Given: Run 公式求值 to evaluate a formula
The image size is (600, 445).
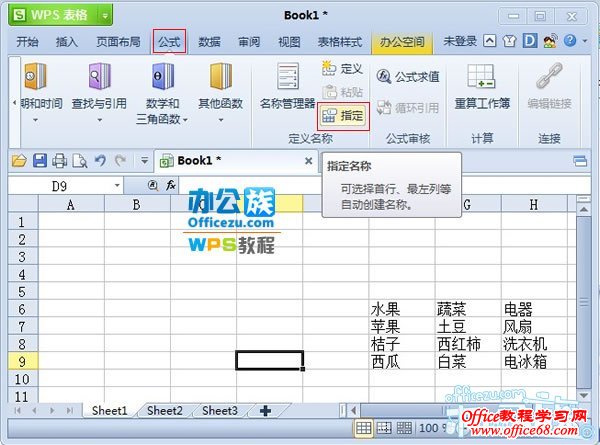Looking at the screenshot, I should 408,77.
